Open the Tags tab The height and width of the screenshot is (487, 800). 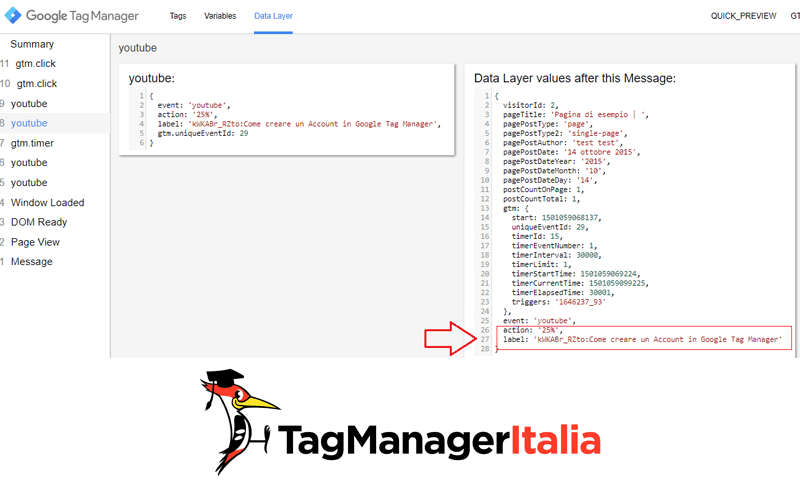click(177, 17)
